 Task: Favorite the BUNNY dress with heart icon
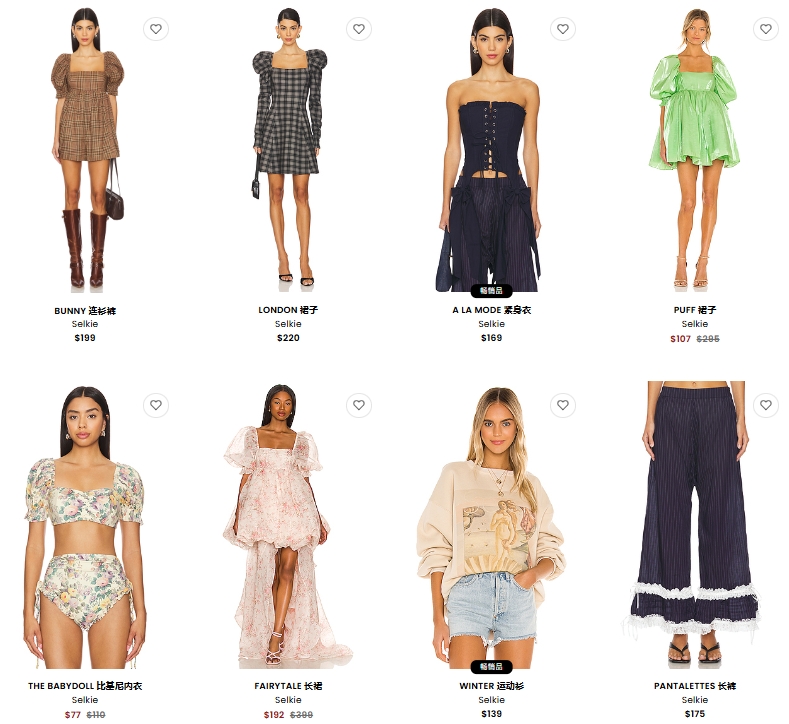(156, 29)
